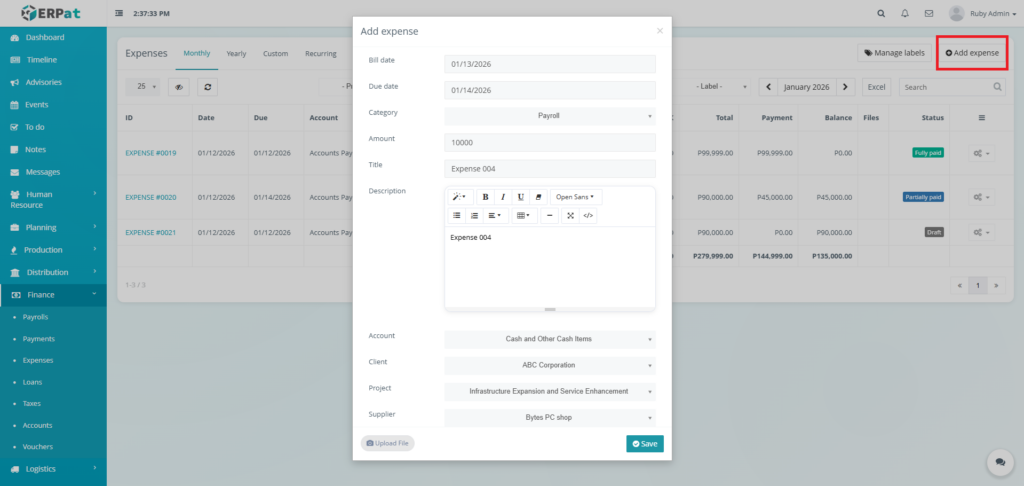Open table column menu icon

coord(982,118)
